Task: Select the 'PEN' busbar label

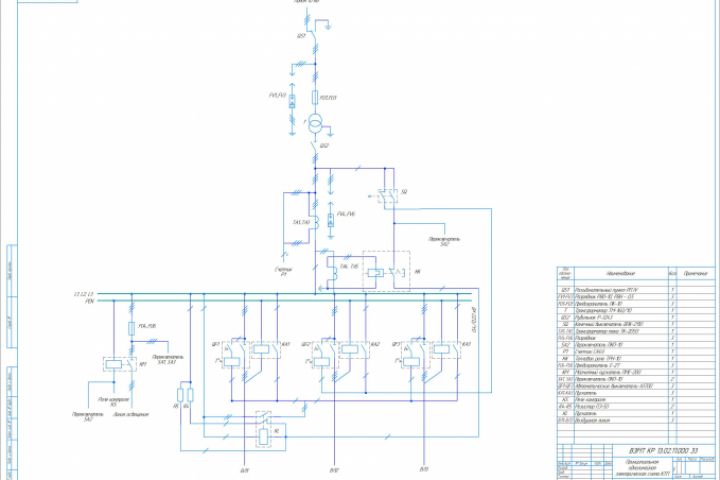Action: [x=89, y=301]
